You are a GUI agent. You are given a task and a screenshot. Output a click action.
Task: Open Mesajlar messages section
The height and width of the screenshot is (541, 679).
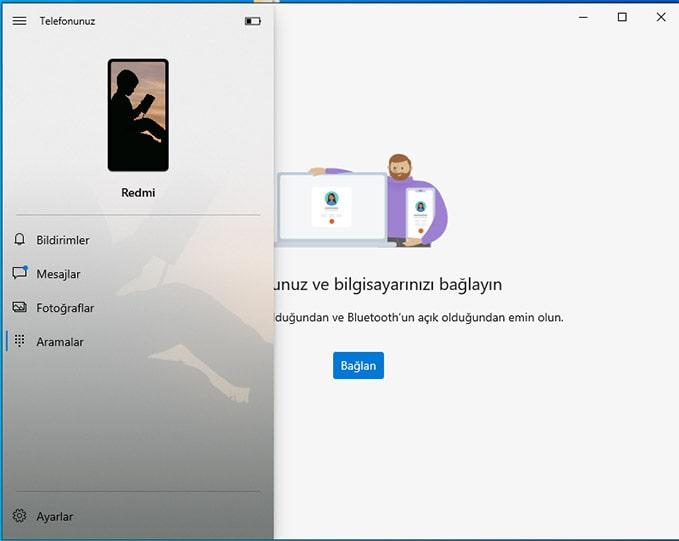[x=139, y=274]
